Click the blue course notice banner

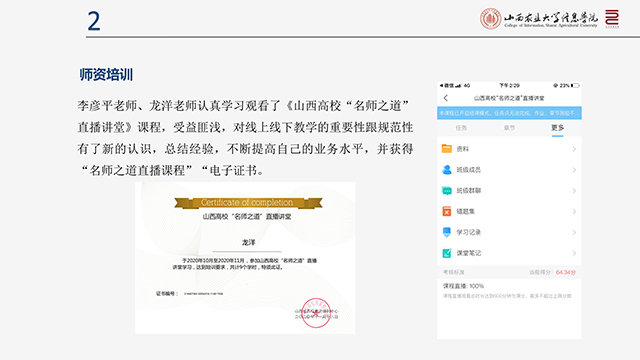click(x=509, y=113)
